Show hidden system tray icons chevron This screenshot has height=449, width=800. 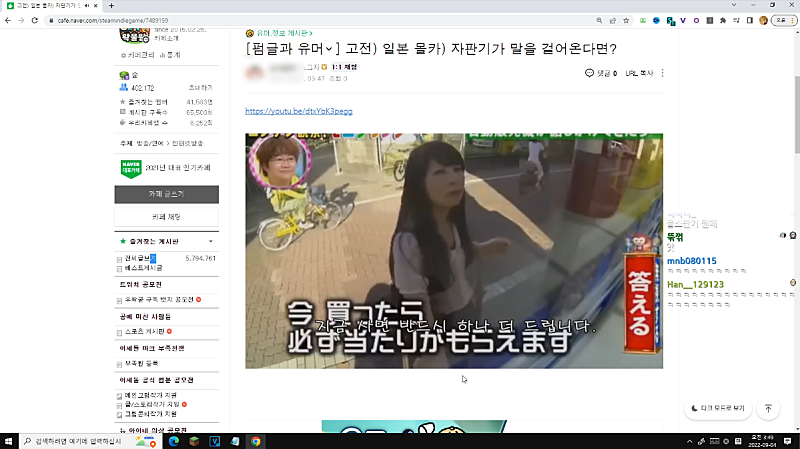click(689, 441)
